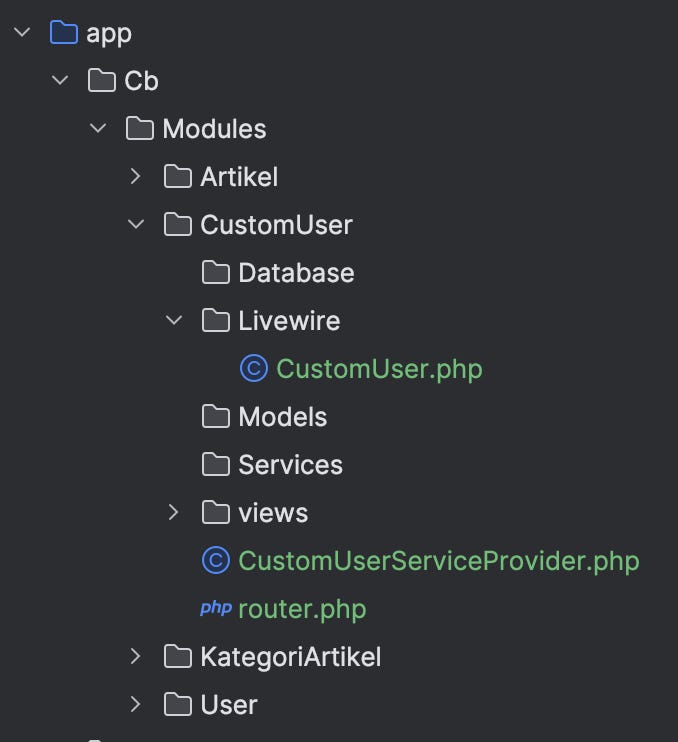This screenshot has height=742, width=678.
Task: Expand the Artikel folder chevron
Action: click(135, 176)
